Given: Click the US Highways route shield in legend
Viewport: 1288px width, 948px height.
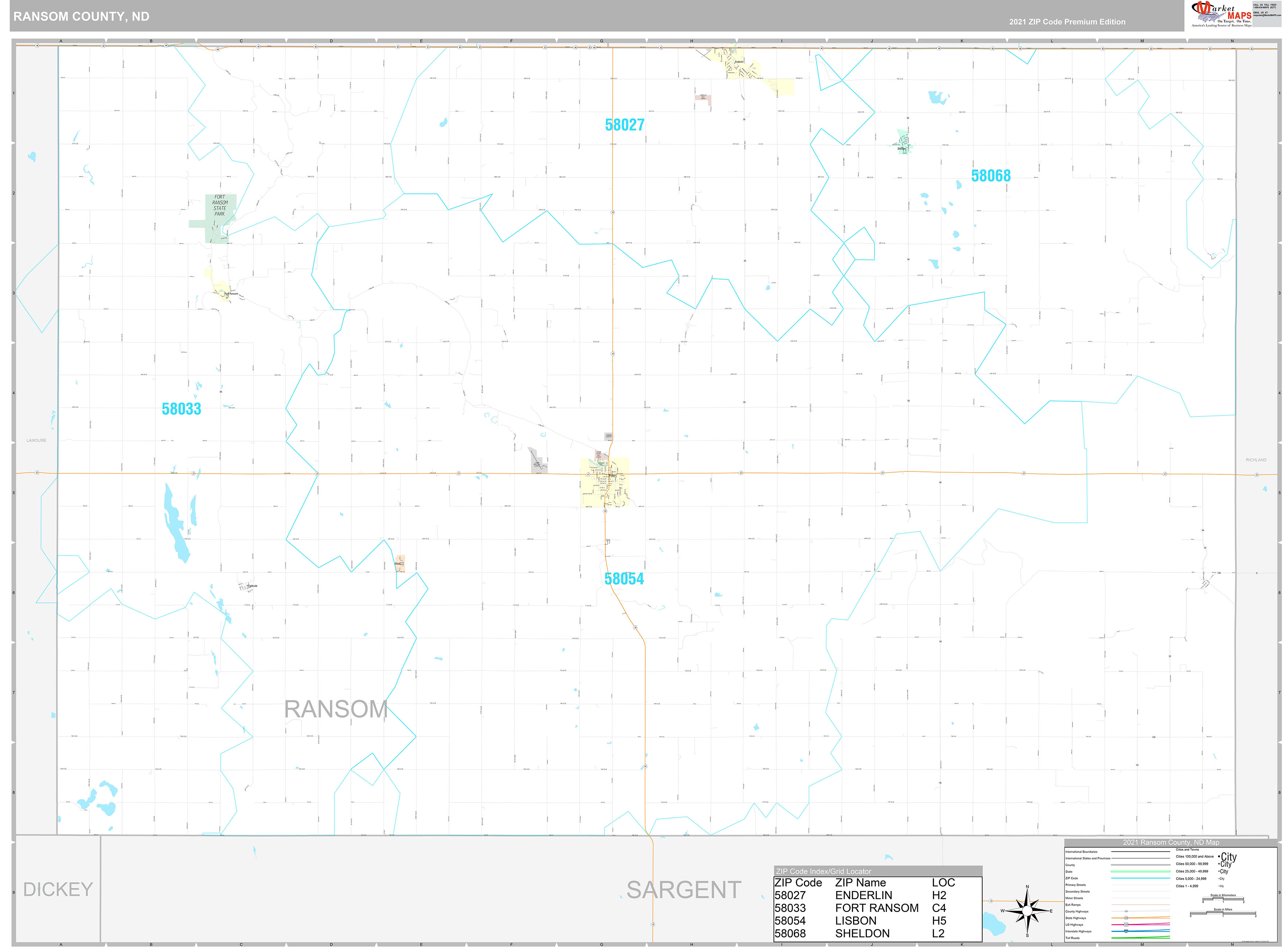Looking at the screenshot, I should (x=1126, y=924).
